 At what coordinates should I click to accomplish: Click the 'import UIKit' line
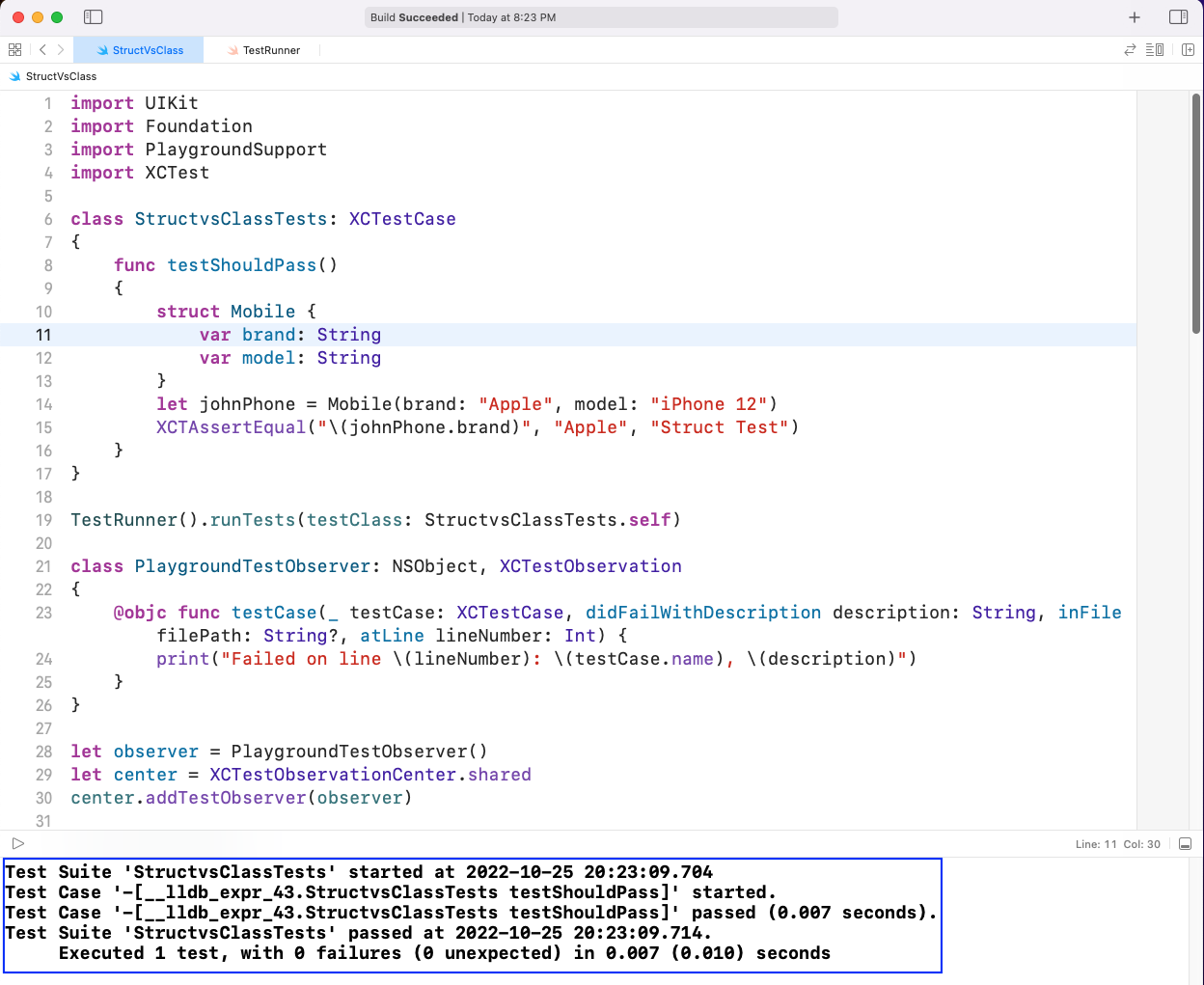coord(134,103)
